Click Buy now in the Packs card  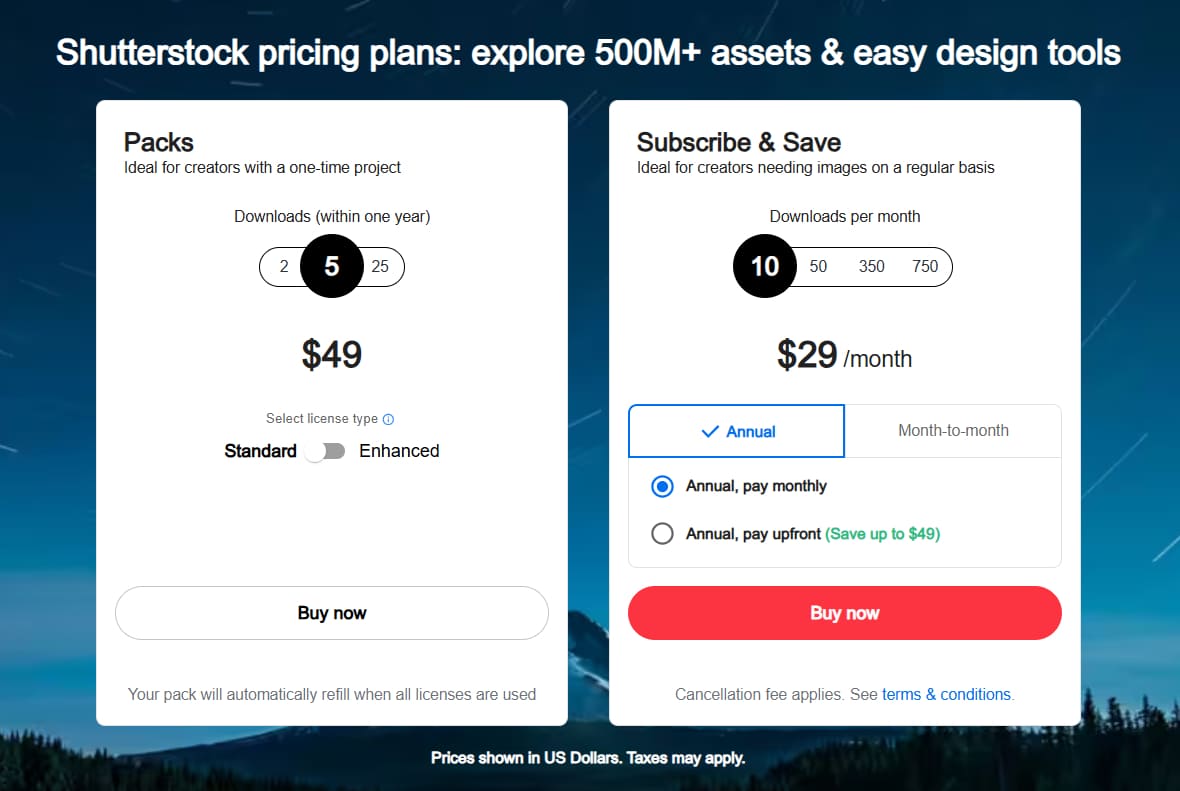click(332, 613)
